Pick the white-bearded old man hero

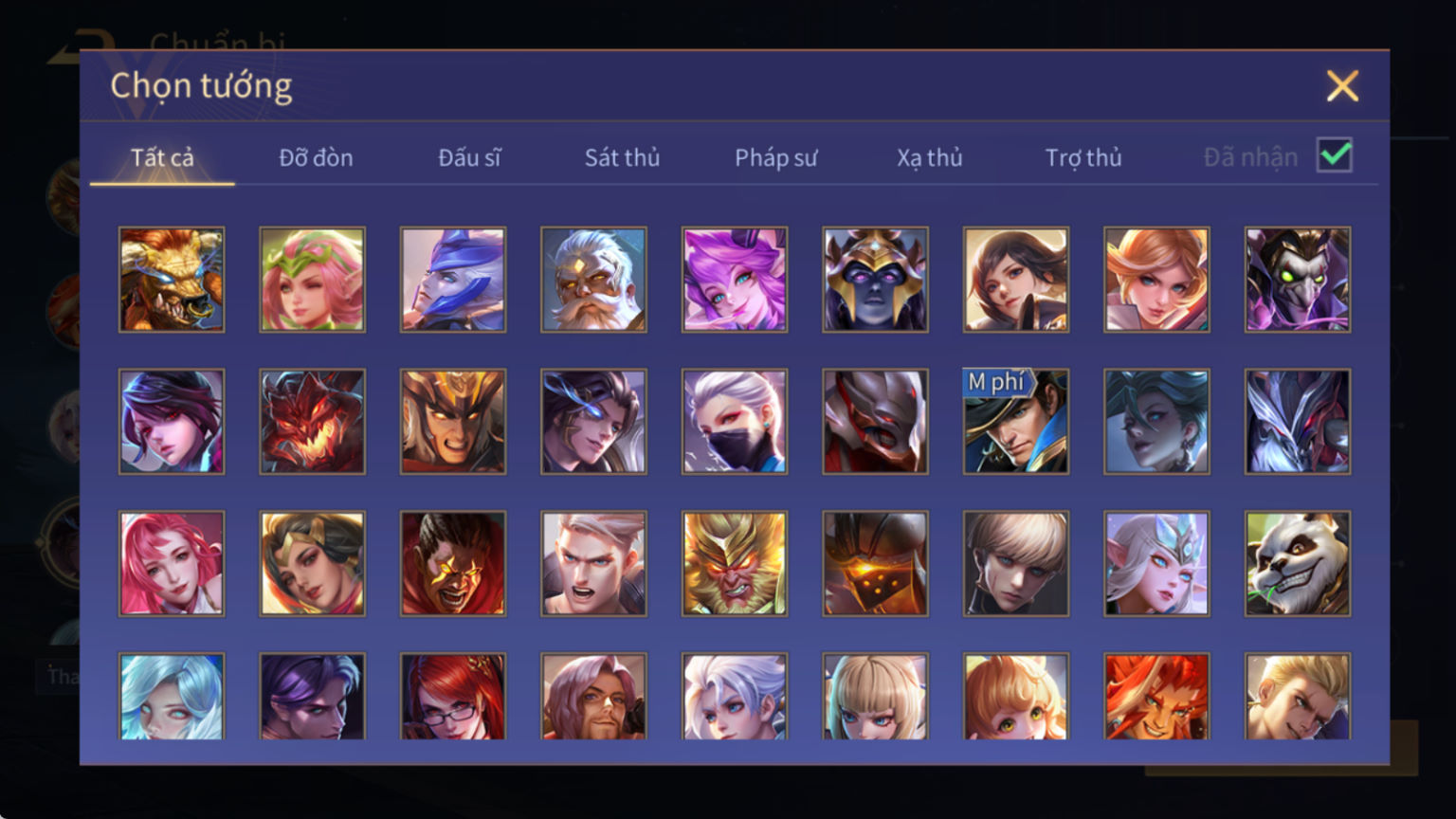(x=593, y=280)
